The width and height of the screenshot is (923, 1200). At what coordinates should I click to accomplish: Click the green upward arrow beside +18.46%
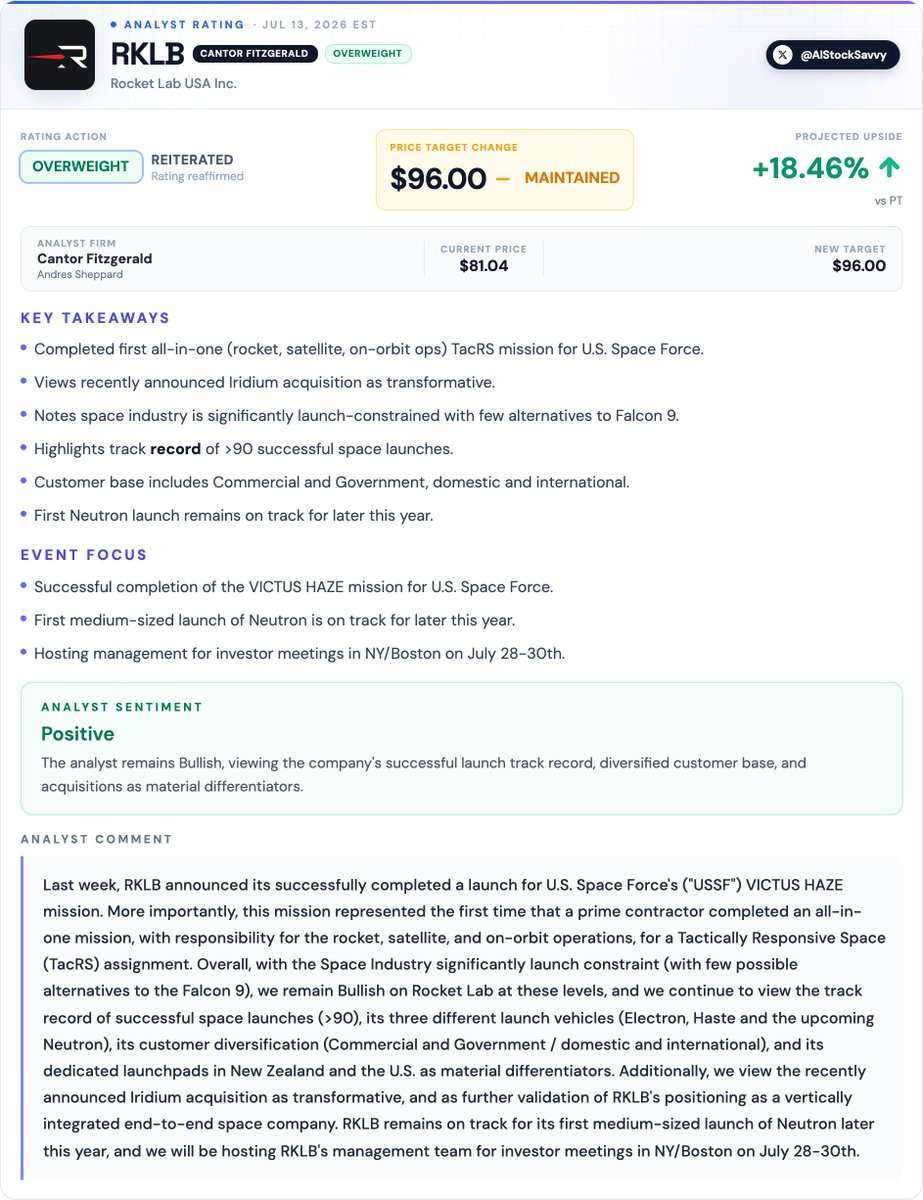point(889,168)
